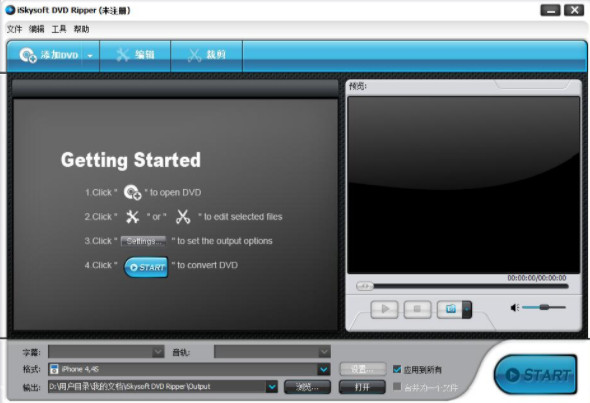The height and width of the screenshot is (403, 590).
Task: Click the browse (浏览...) button
Action: (307, 387)
